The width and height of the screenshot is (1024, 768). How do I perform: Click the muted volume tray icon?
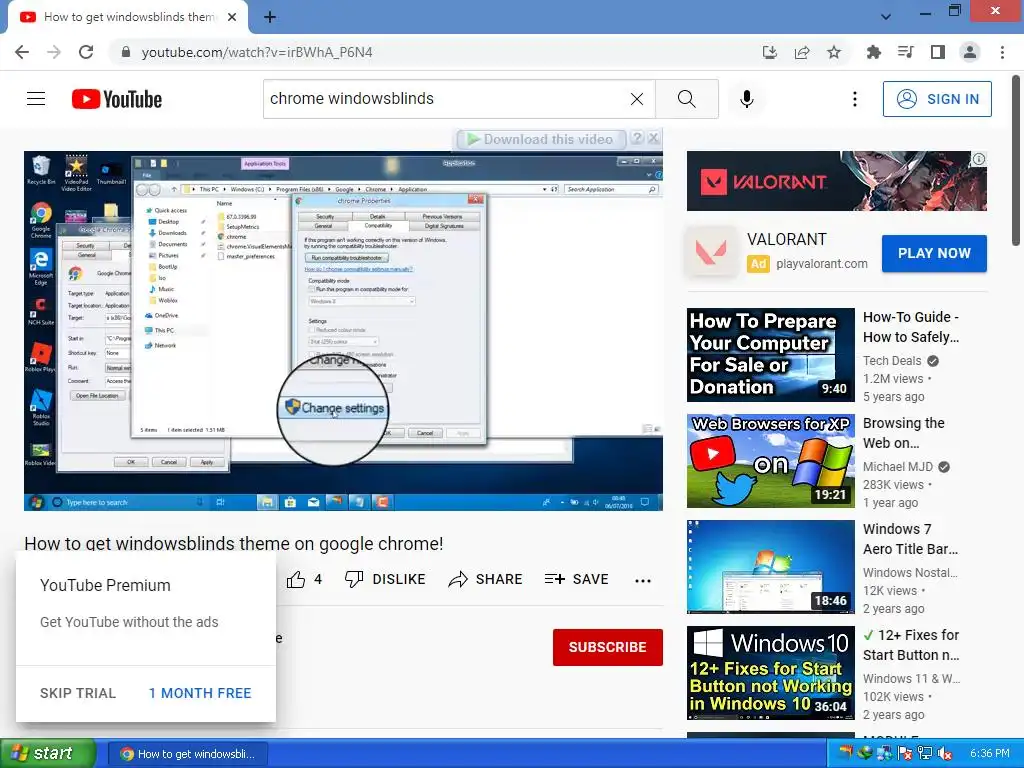(x=945, y=754)
